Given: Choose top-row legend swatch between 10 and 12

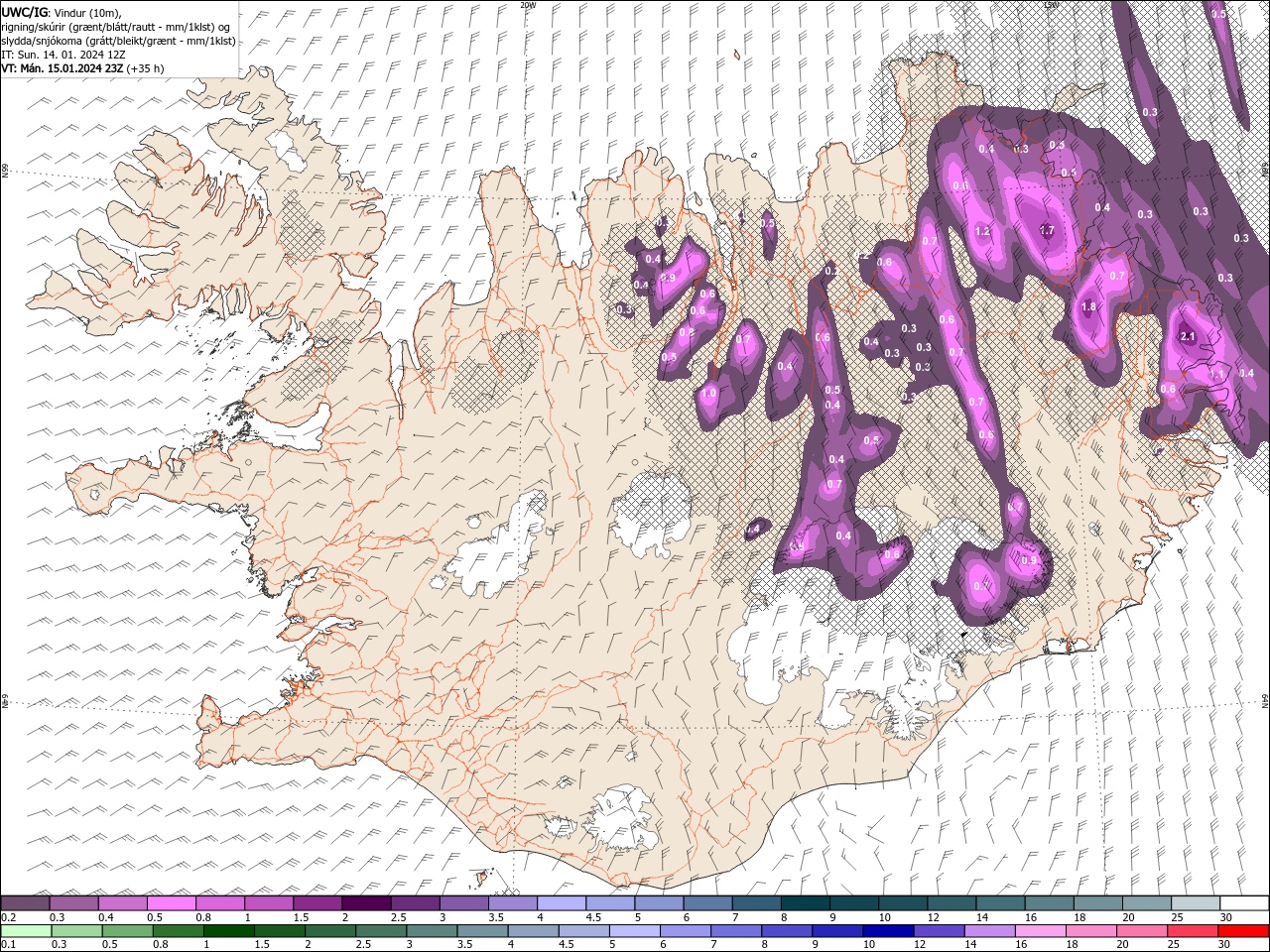Looking at the screenshot, I should tap(902, 903).
